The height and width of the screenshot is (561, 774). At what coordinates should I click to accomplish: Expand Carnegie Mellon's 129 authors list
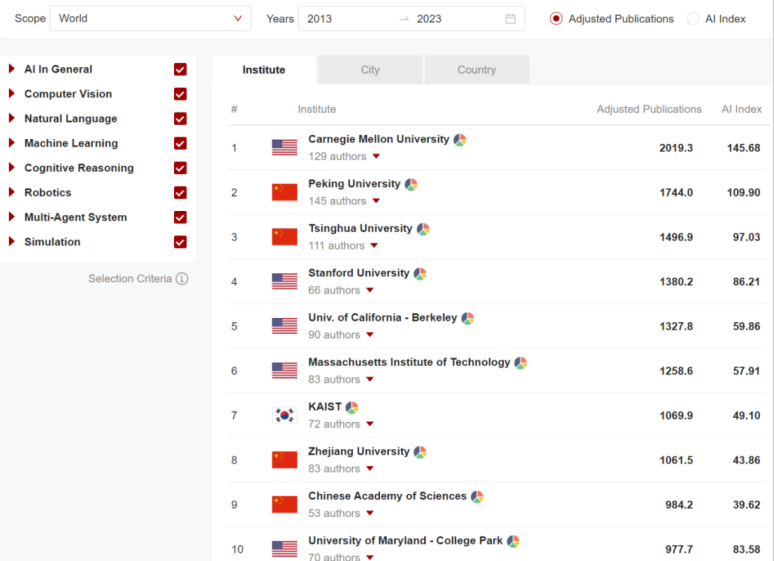point(376,157)
